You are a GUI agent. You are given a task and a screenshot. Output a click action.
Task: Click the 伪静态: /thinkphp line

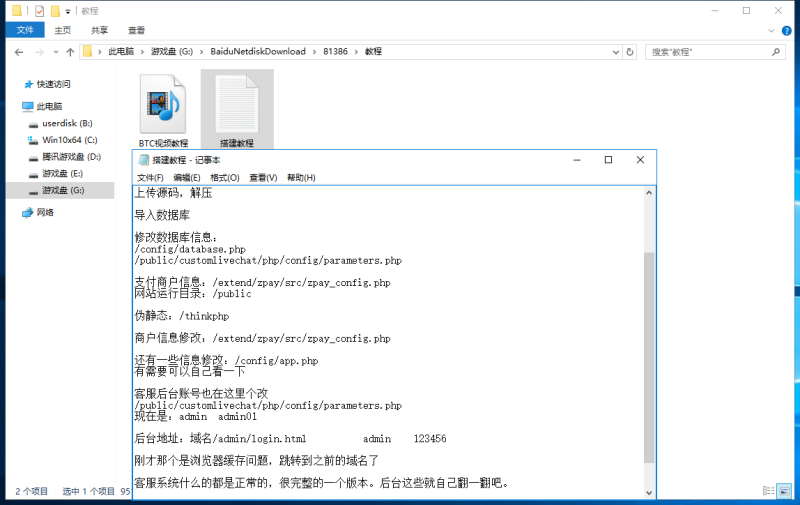[x=182, y=316]
